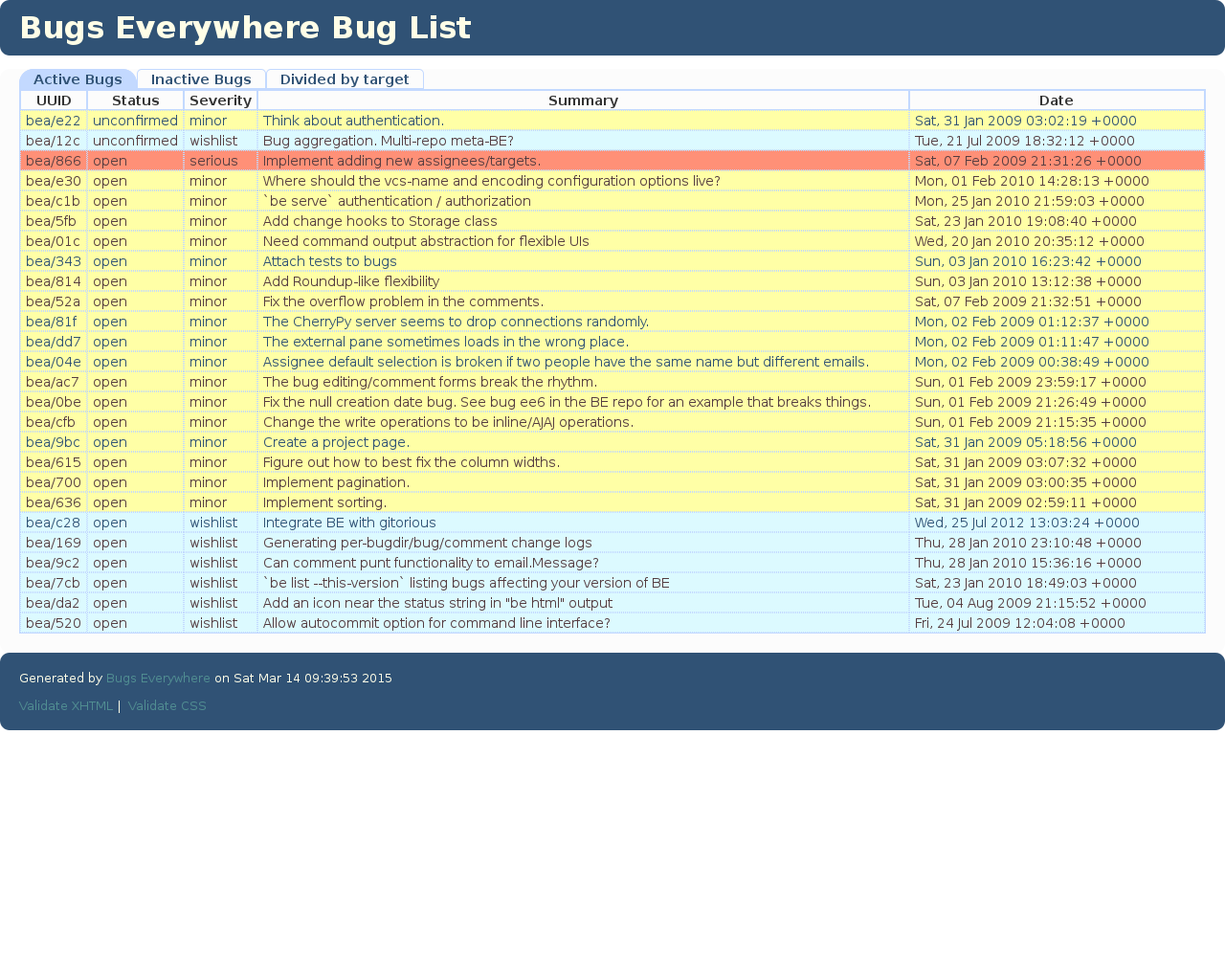Click 'Implement adding new assignees/targets.' summary
Viewport: 1225px width, 980px height.
click(x=402, y=161)
